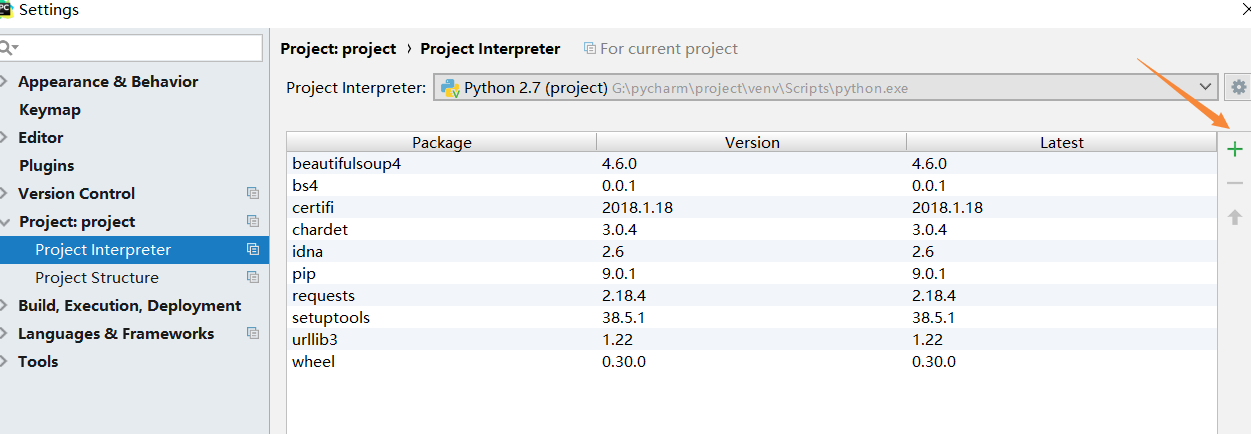Select Project Interpreter tree item
1251x434 pixels.
tap(134, 249)
